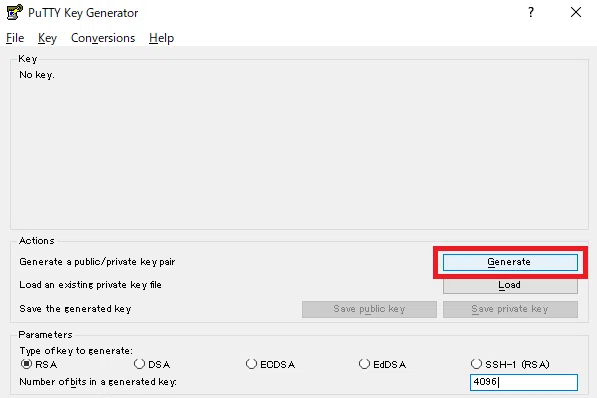Click 'Number of bits in a generated key:' label
This screenshot has height=398, width=597.
[x=98, y=382]
